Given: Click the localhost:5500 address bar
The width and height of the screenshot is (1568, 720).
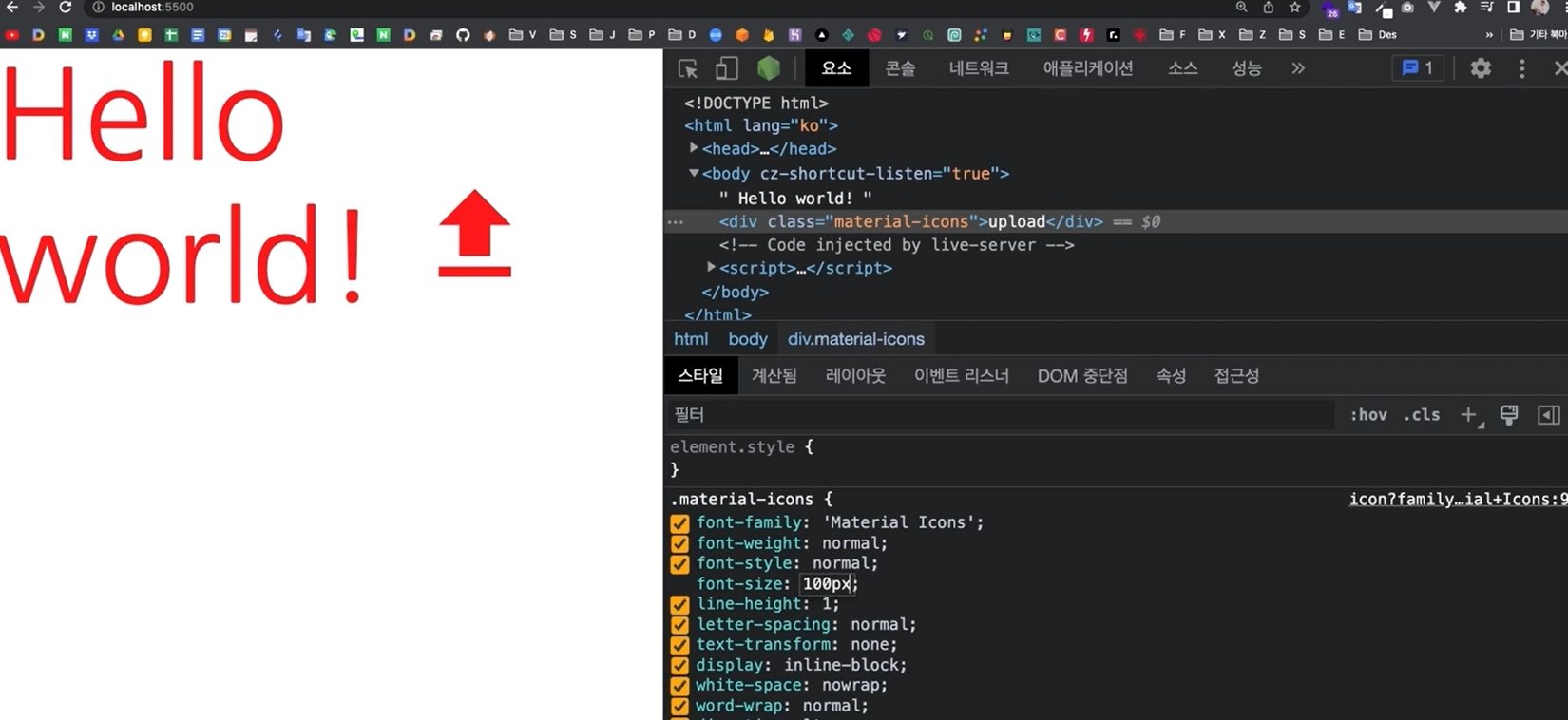Looking at the screenshot, I should (152, 8).
